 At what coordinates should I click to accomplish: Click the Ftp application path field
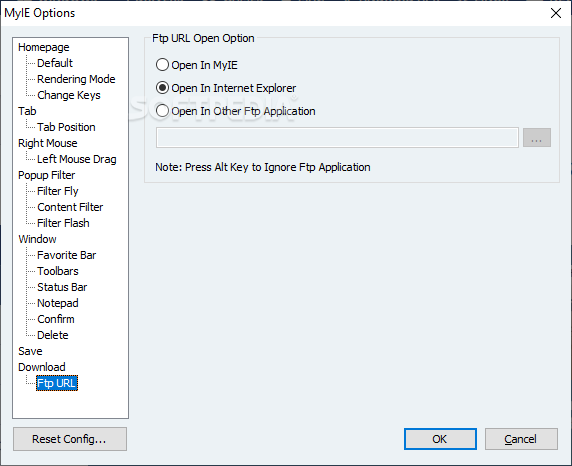[337, 138]
